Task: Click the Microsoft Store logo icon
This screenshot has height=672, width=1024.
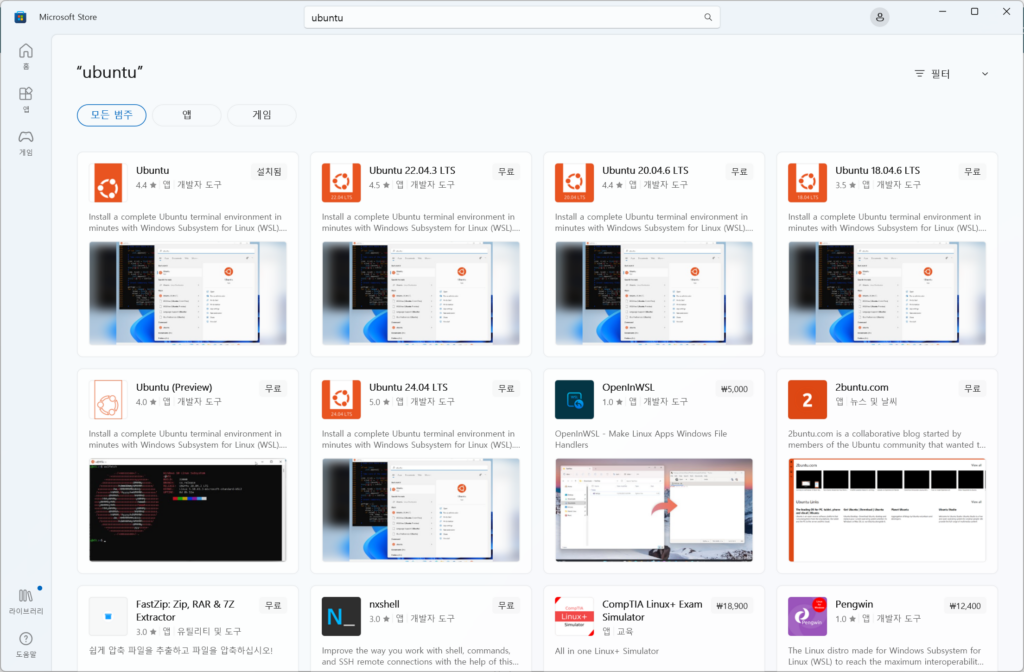Action: pos(20,17)
